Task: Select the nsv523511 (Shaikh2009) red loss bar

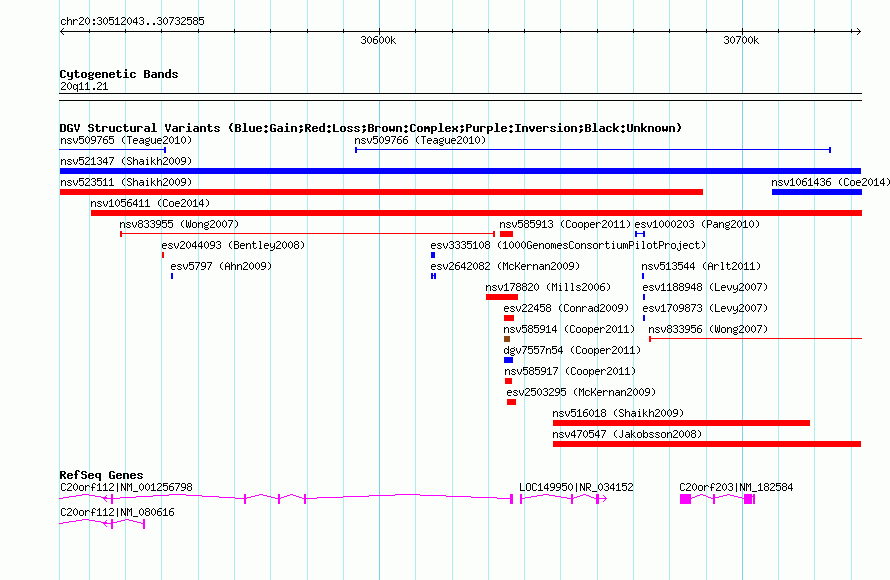Action: [381, 192]
